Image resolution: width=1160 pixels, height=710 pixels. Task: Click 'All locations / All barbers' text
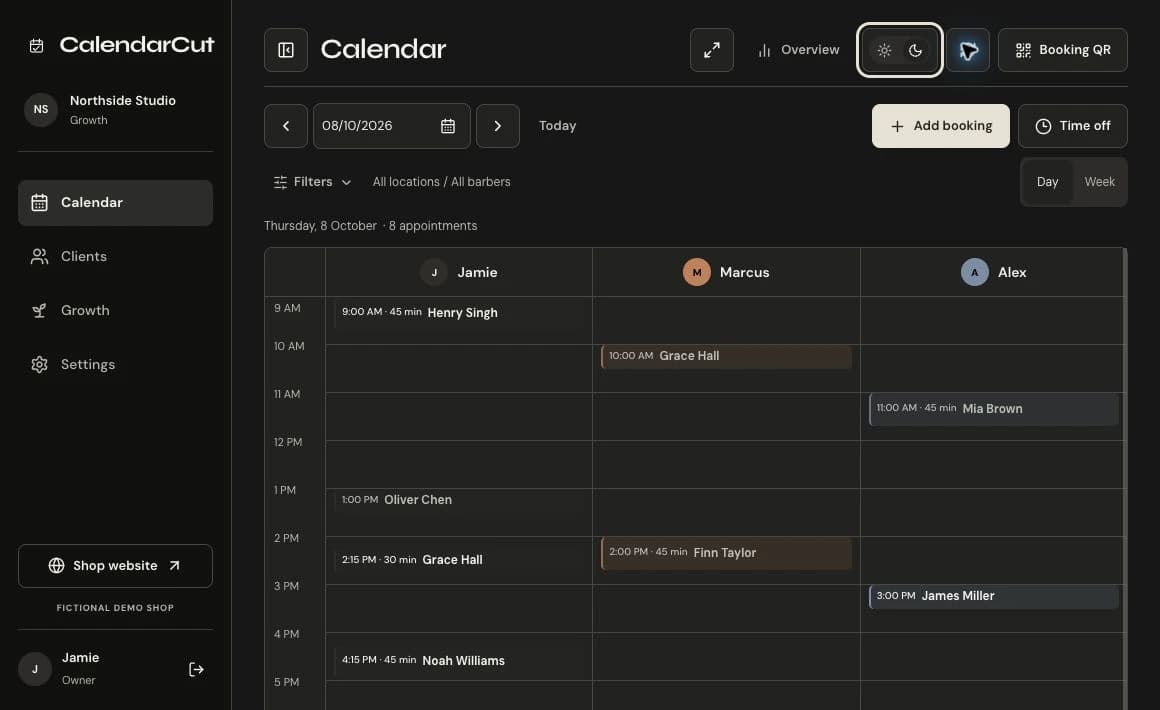click(x=442, y=182)
